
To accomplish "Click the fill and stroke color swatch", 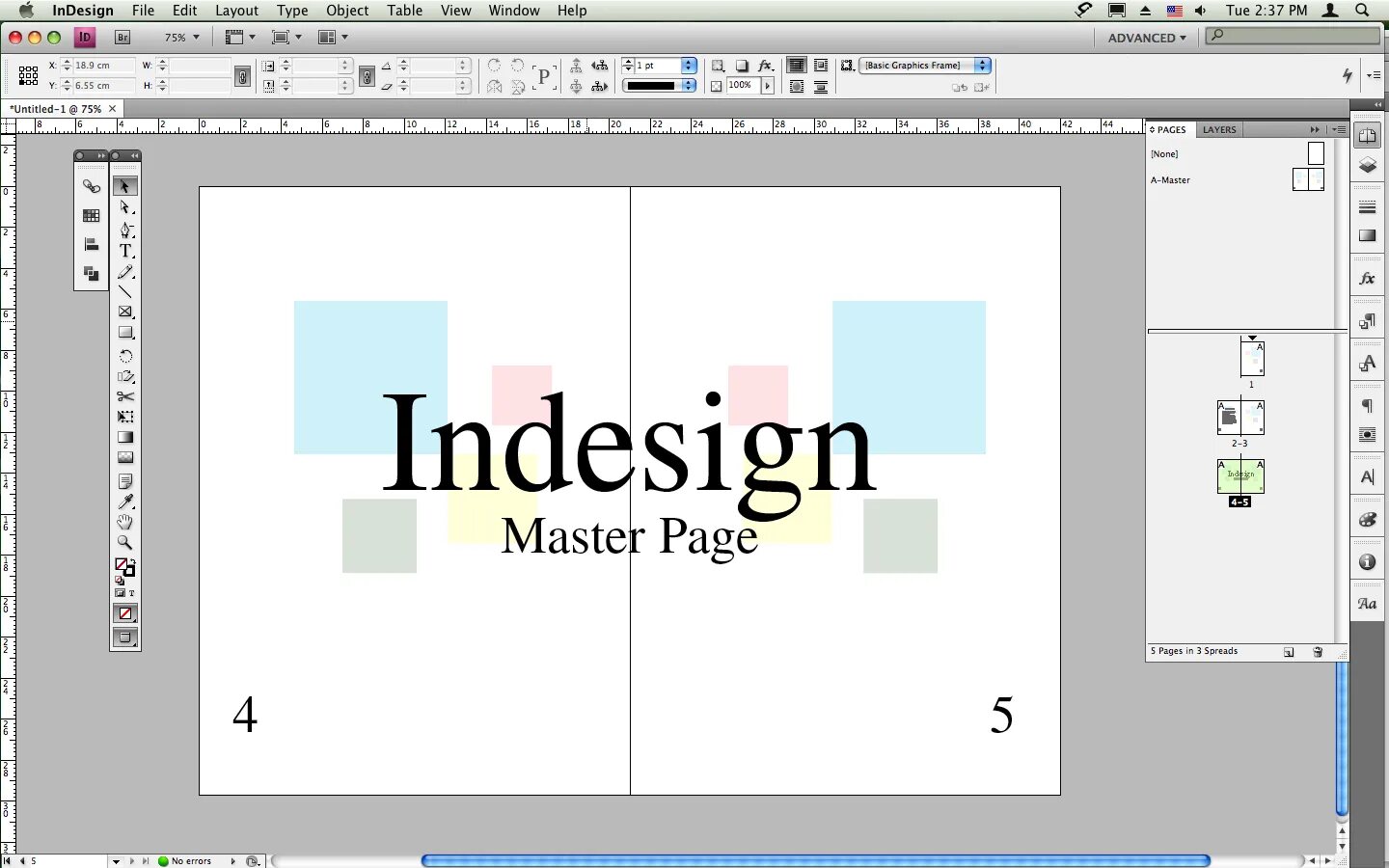I will tap(123, 567).
